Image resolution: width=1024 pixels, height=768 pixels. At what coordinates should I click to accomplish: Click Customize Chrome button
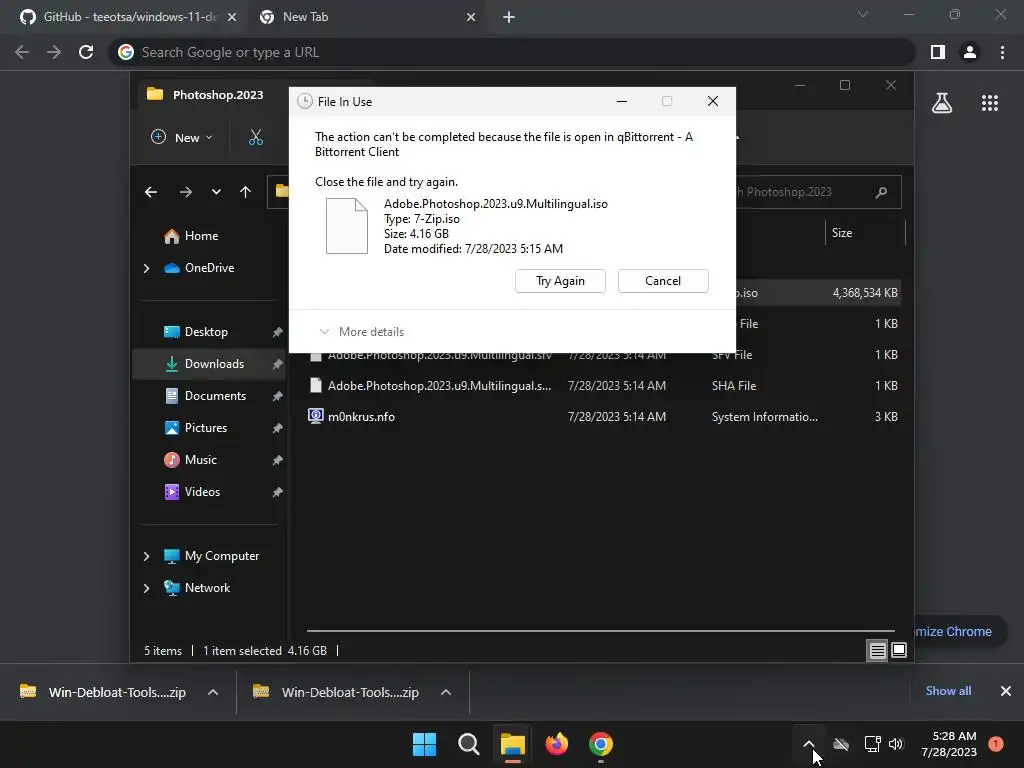960,632
